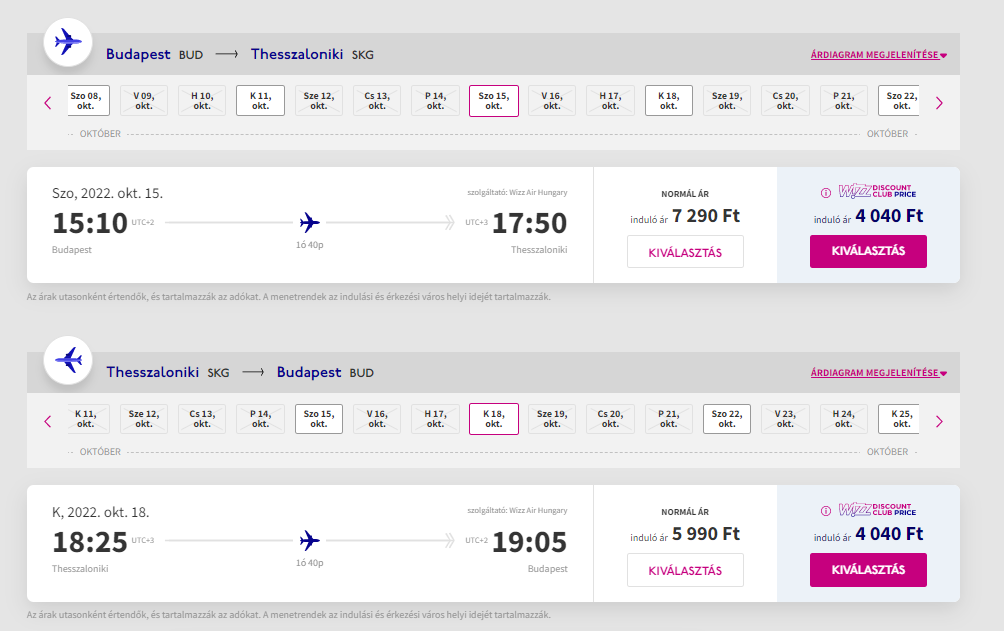The width and height of the screenshot is (1004, 631).
Task: Show previous return dates with left arrow
Action: click(48, 421)
